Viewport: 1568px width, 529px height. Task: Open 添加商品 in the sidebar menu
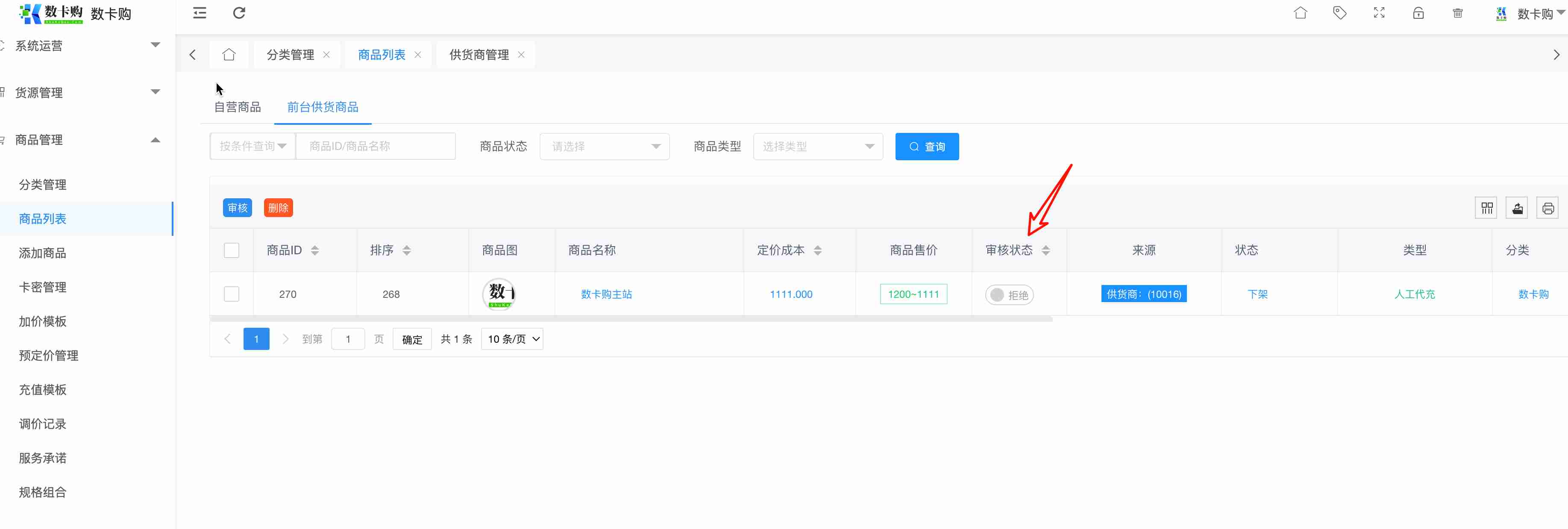43,253
